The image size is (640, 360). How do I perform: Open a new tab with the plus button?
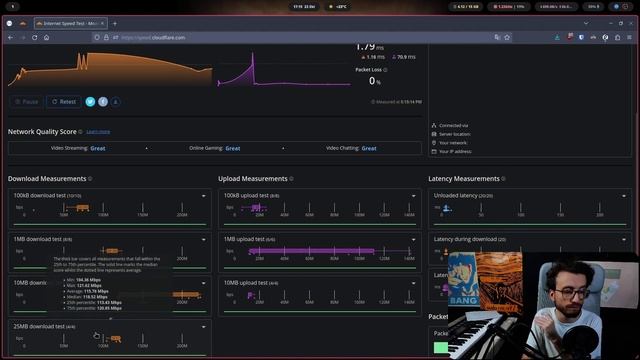pyautogui.click(x=115, y=24)
